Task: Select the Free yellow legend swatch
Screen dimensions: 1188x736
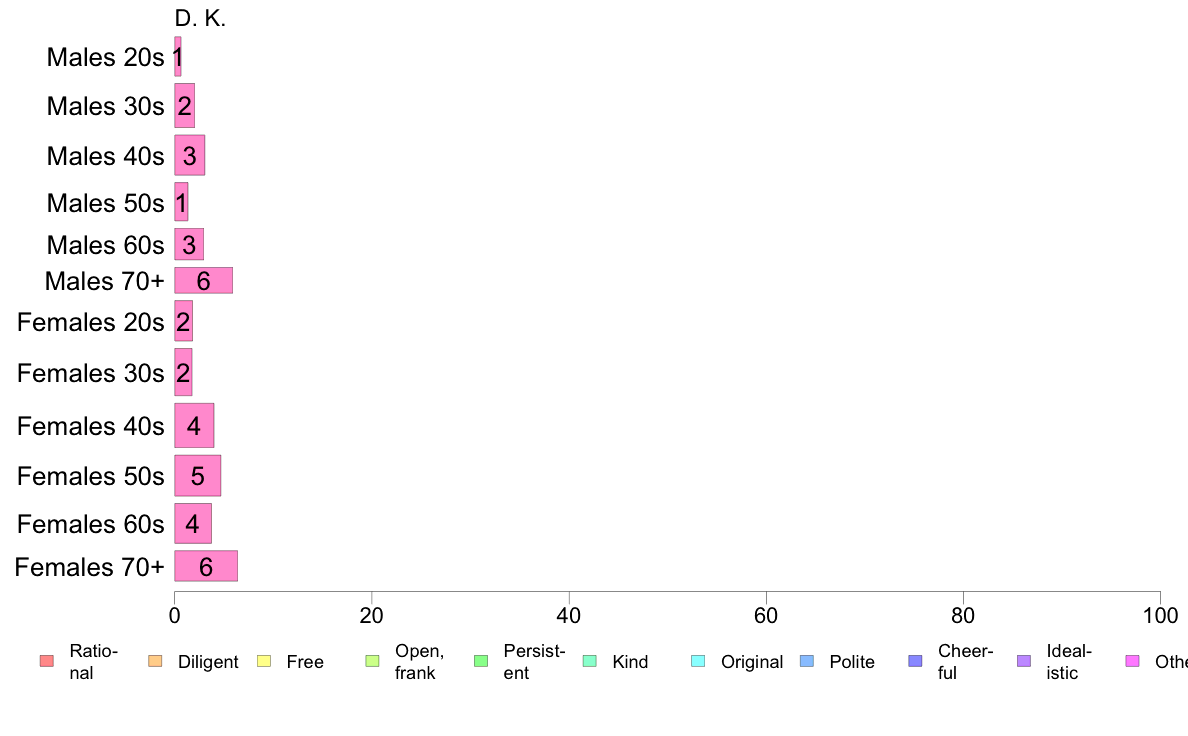Action: tap(264, 661)
